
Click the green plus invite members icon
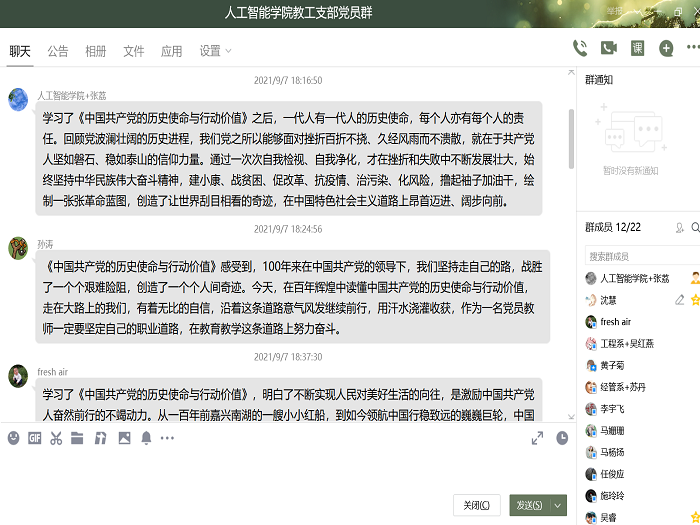(x=666, y=48)
